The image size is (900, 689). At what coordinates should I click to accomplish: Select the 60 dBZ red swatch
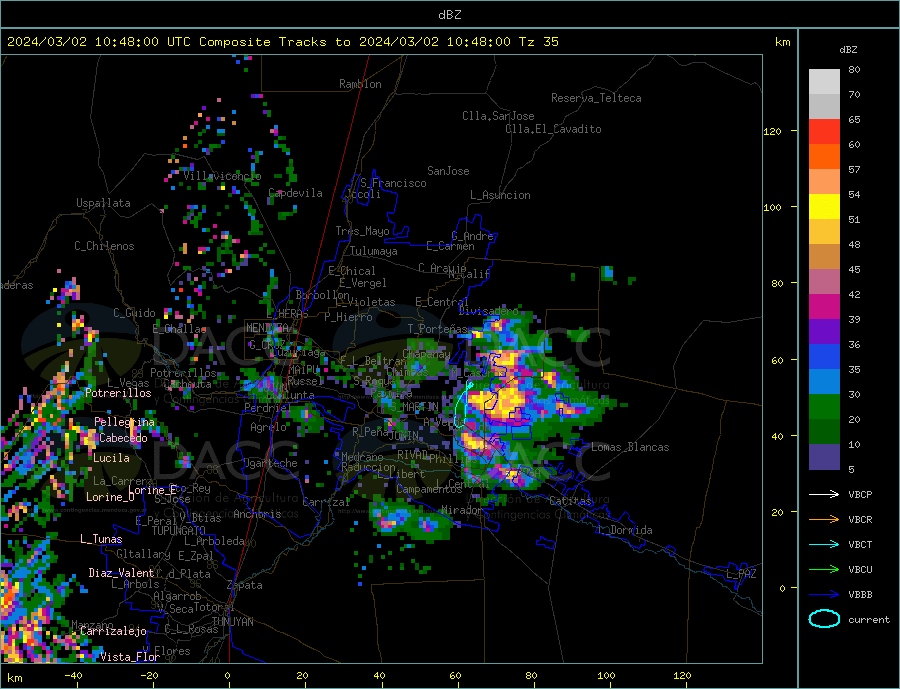824,131
